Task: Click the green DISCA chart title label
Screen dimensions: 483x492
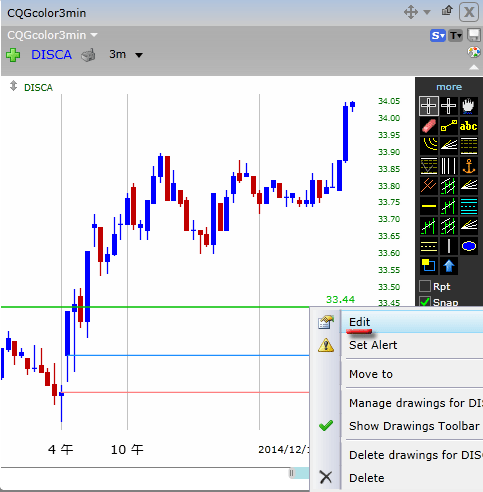Action: pyautogui.click(x=38, y=87)
